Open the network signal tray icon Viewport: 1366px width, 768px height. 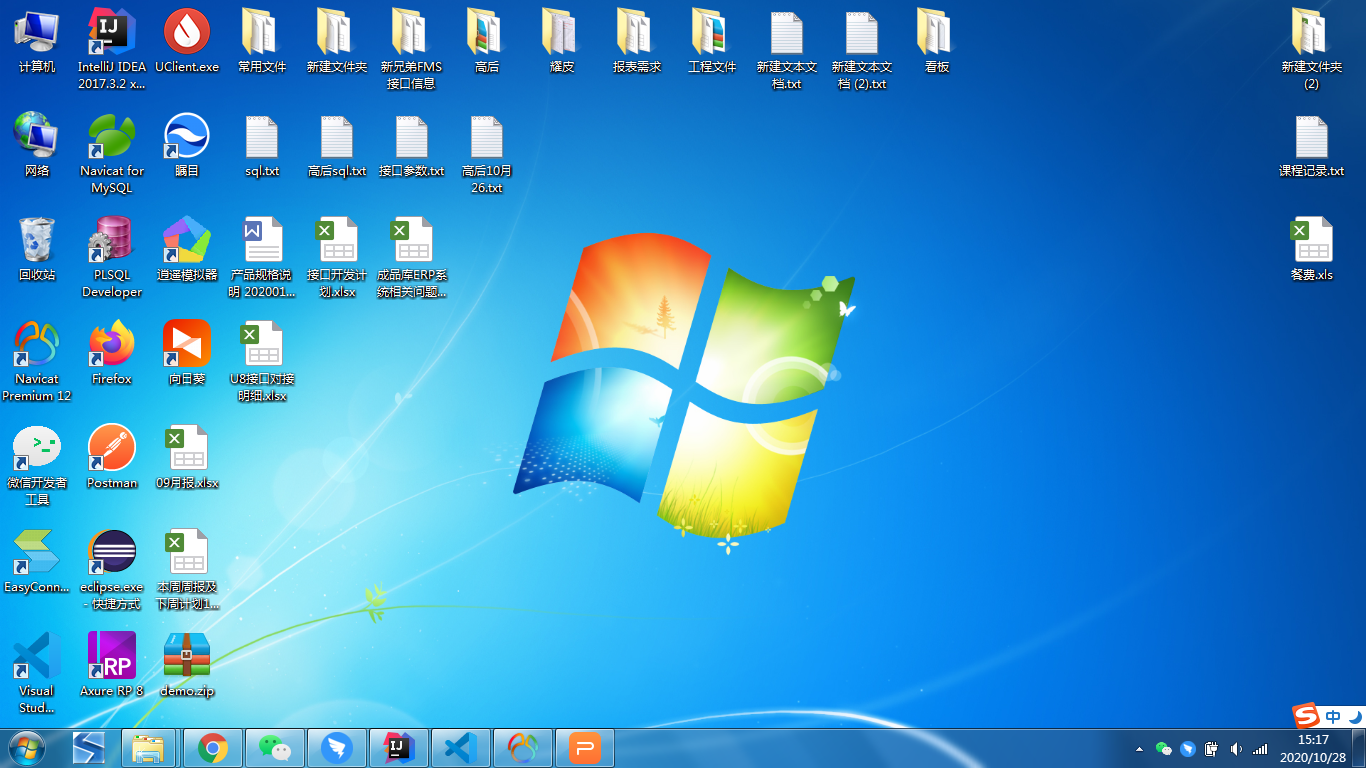(1260, 749)
